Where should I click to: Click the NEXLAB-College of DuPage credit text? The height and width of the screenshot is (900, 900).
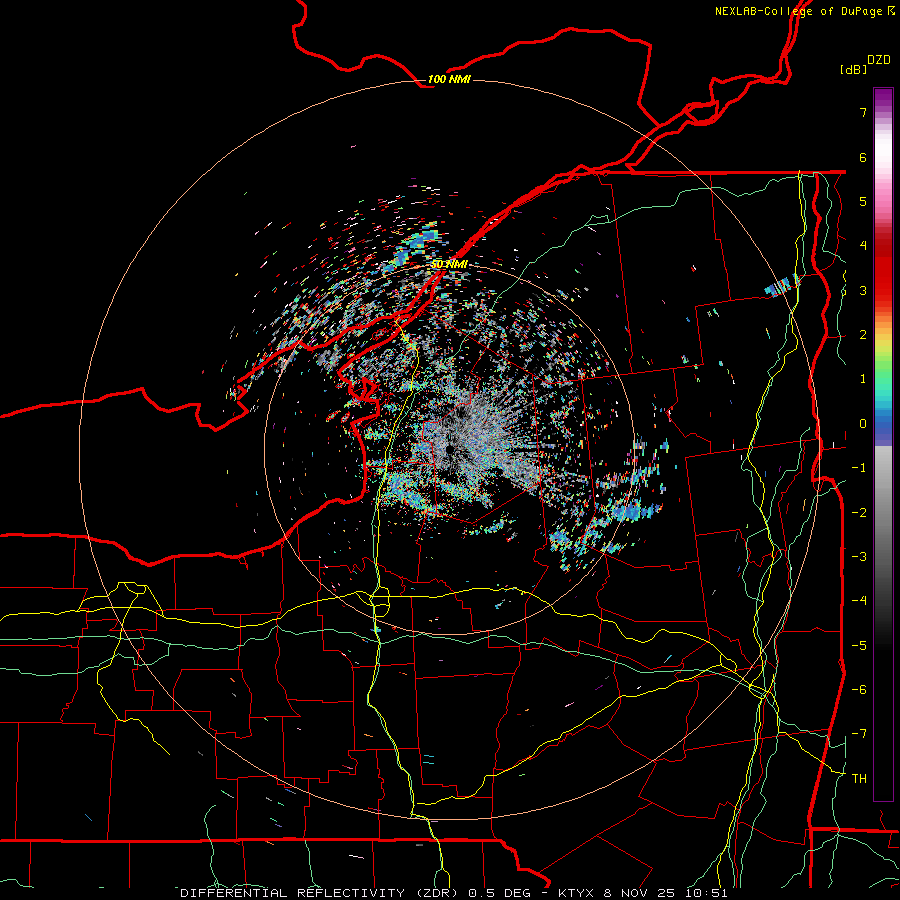click(x=804, y=11)
